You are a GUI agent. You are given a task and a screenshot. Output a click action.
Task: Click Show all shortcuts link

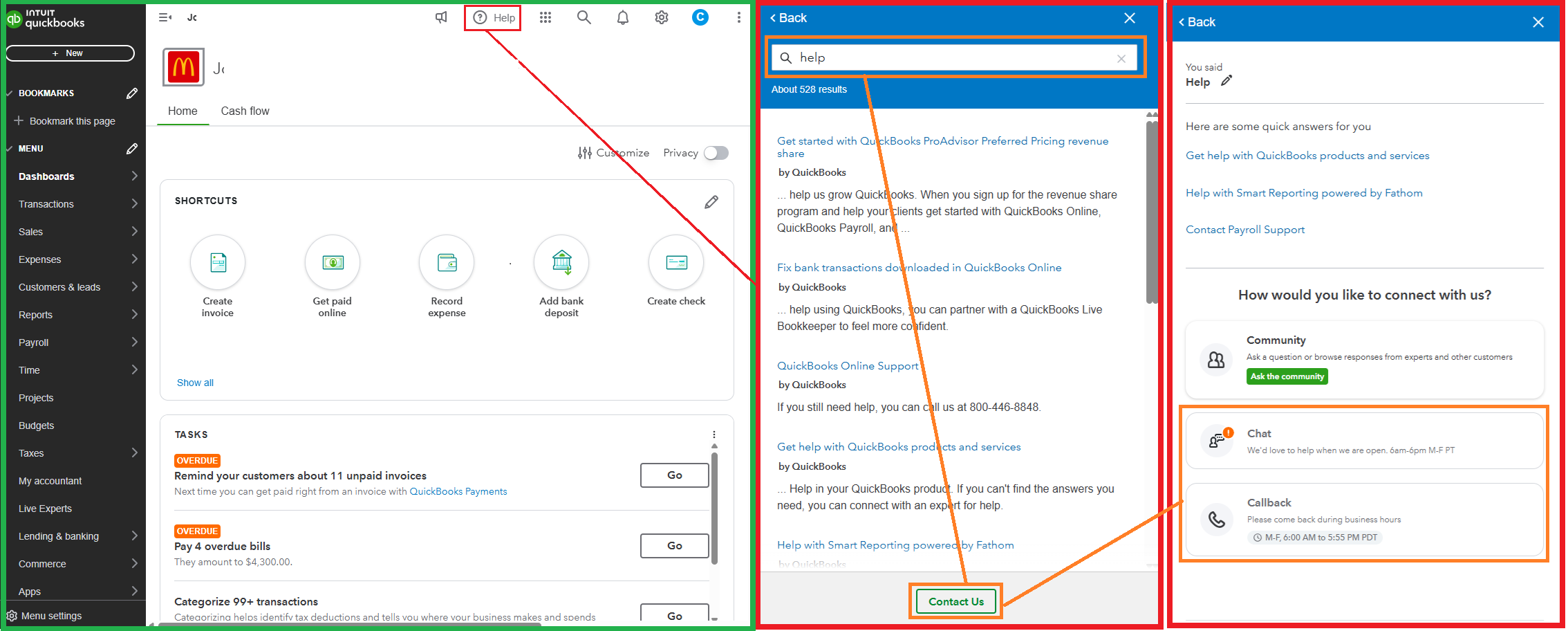195,383
